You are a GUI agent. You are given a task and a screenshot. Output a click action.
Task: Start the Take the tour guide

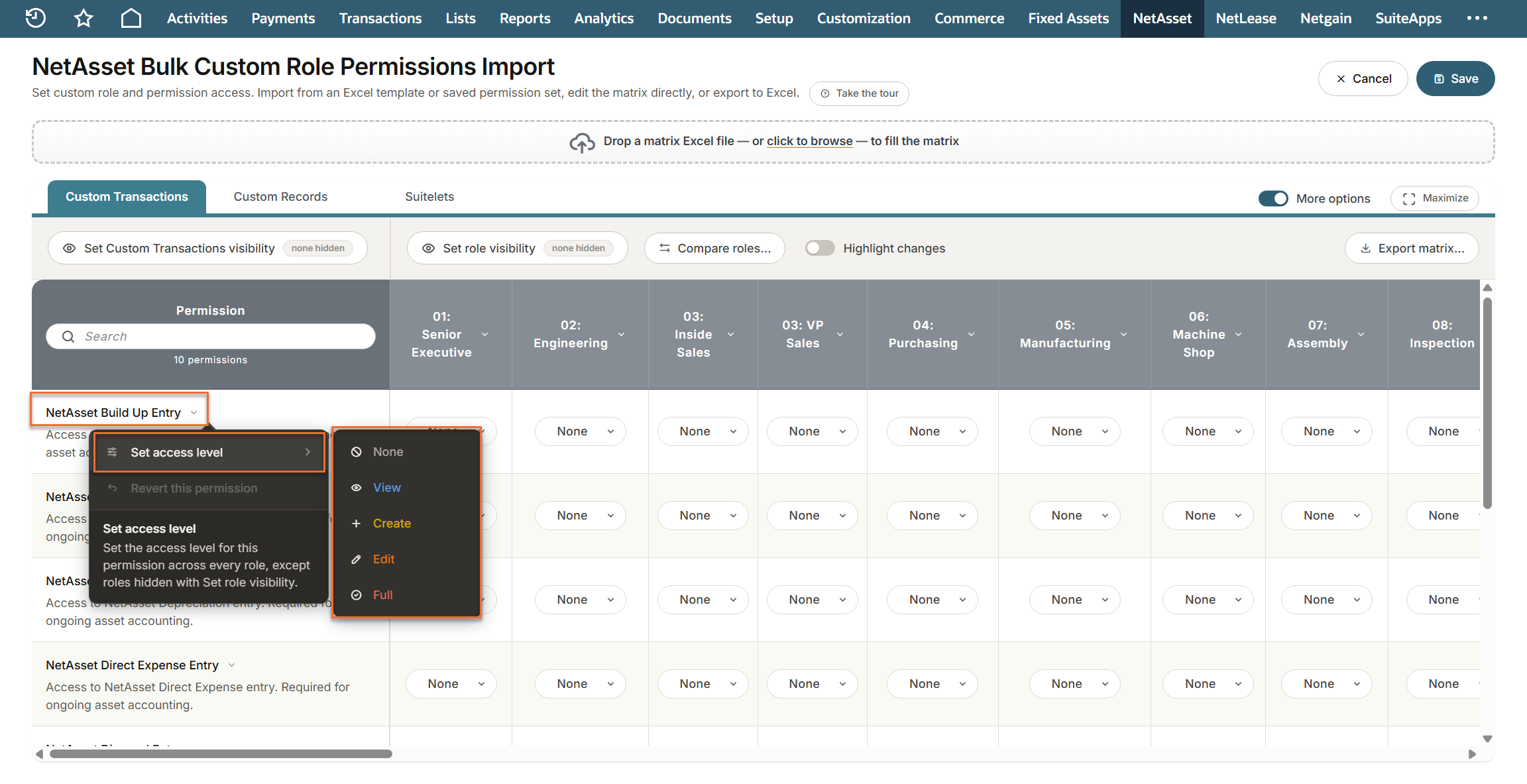coord(859,93)
